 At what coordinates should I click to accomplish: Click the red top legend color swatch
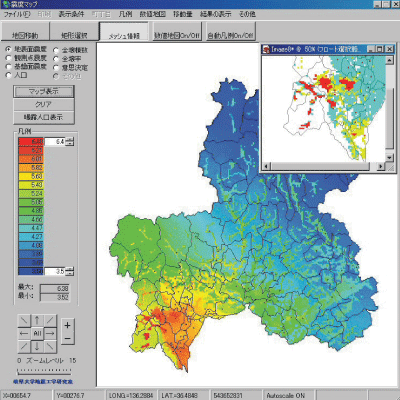click(31, 142)
